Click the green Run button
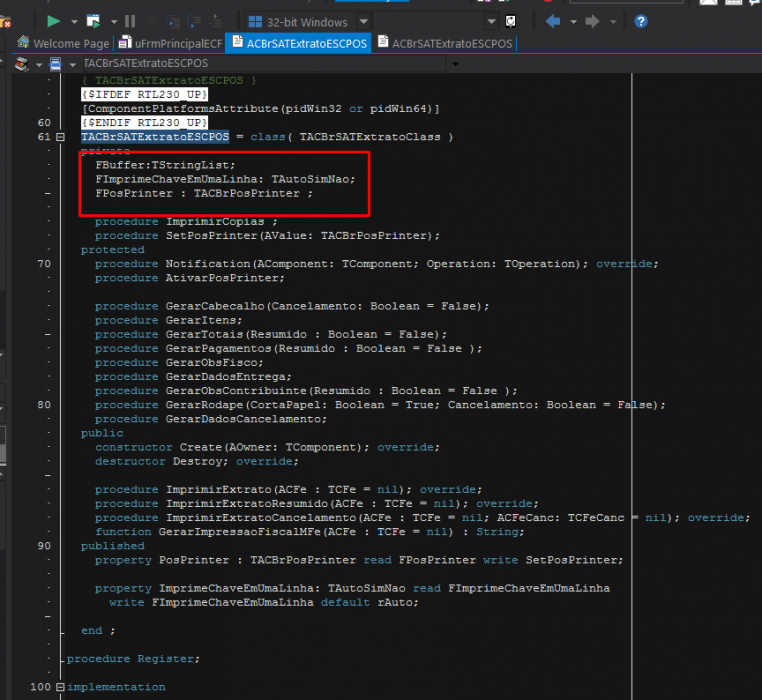This screenshot has width=762, height=700. (53, 21)
